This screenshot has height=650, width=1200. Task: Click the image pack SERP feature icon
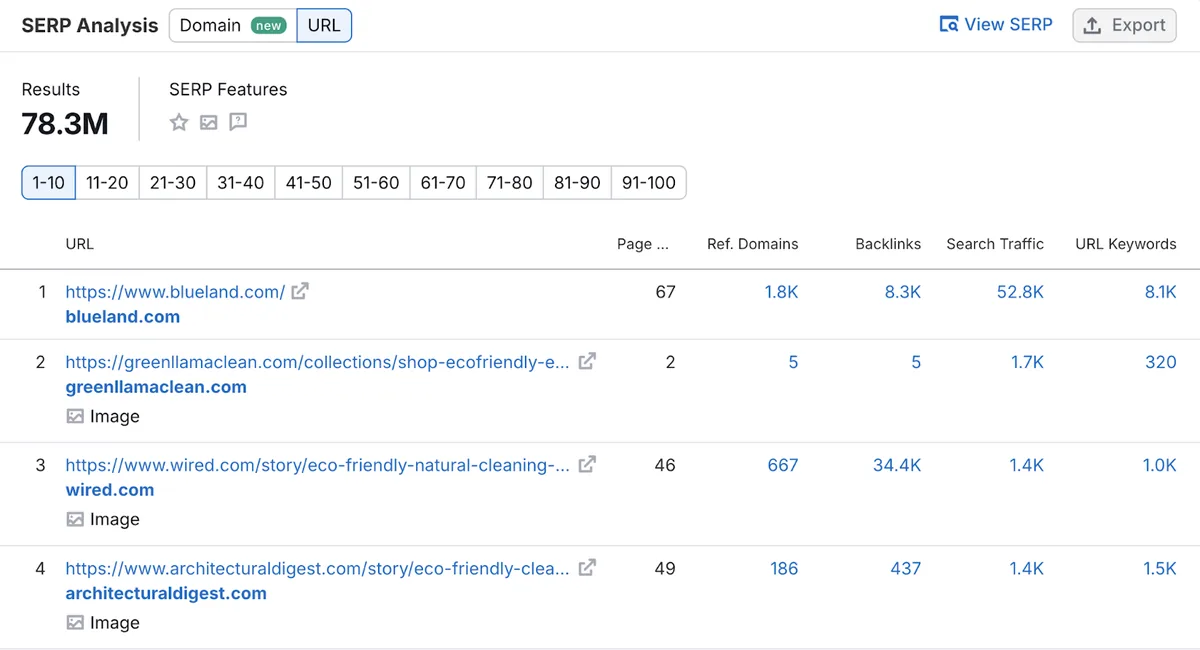pos(208,122)
